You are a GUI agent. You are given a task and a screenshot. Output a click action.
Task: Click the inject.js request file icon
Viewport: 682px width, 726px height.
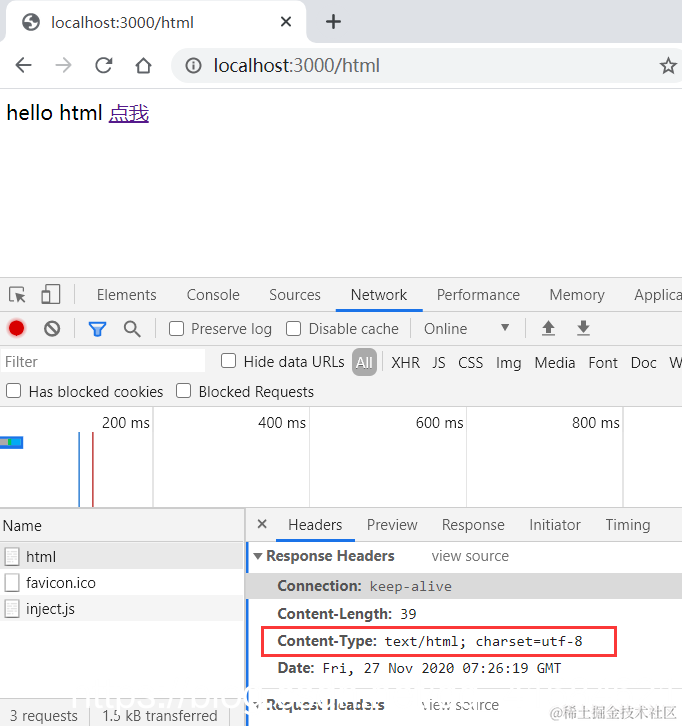pos(12,609)
